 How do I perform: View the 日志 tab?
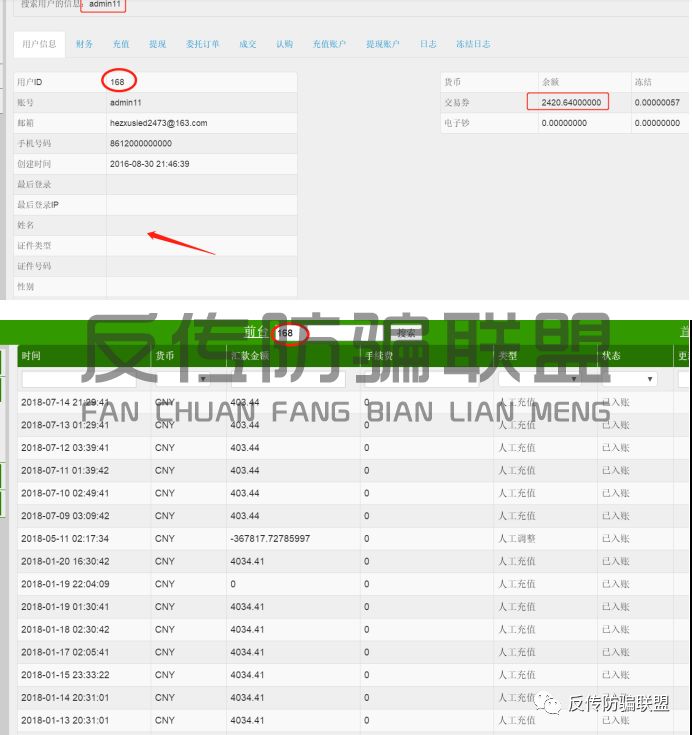pos(428,44)
